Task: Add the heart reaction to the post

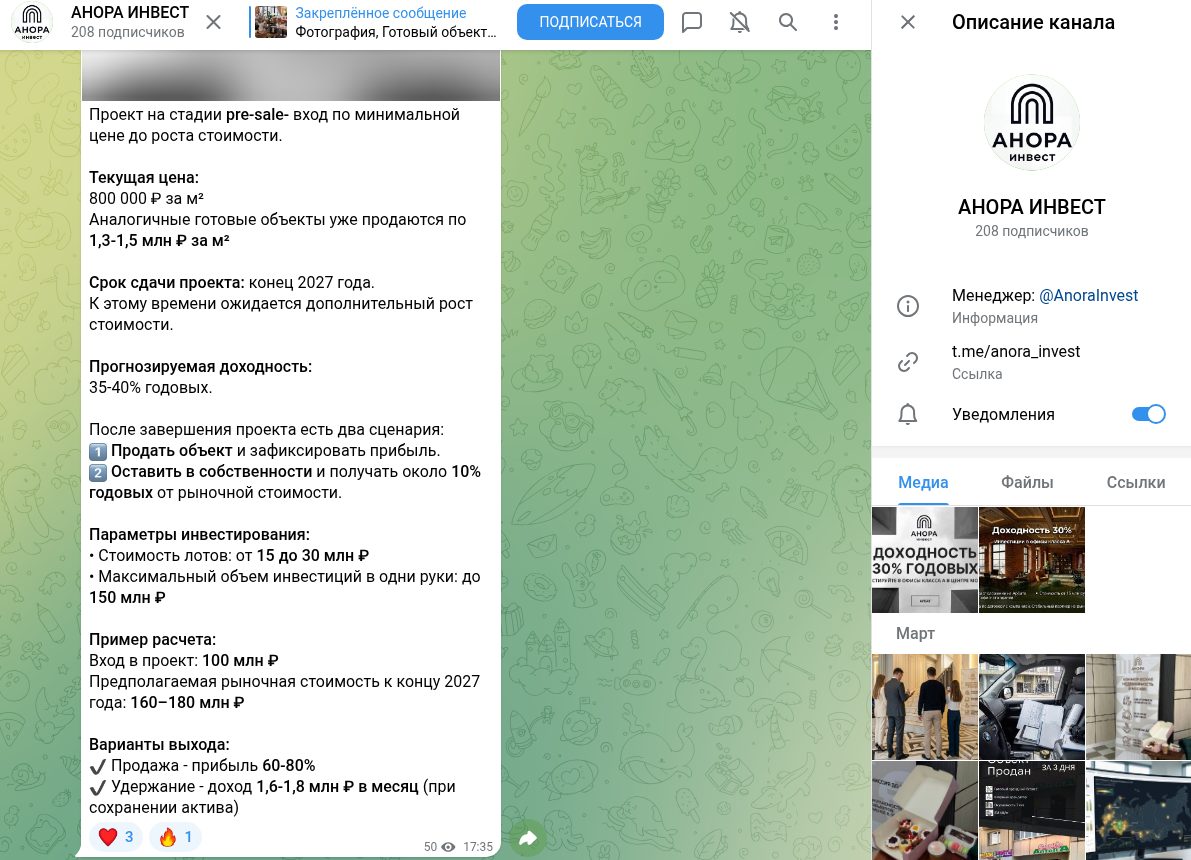Action: pos(116,837)
